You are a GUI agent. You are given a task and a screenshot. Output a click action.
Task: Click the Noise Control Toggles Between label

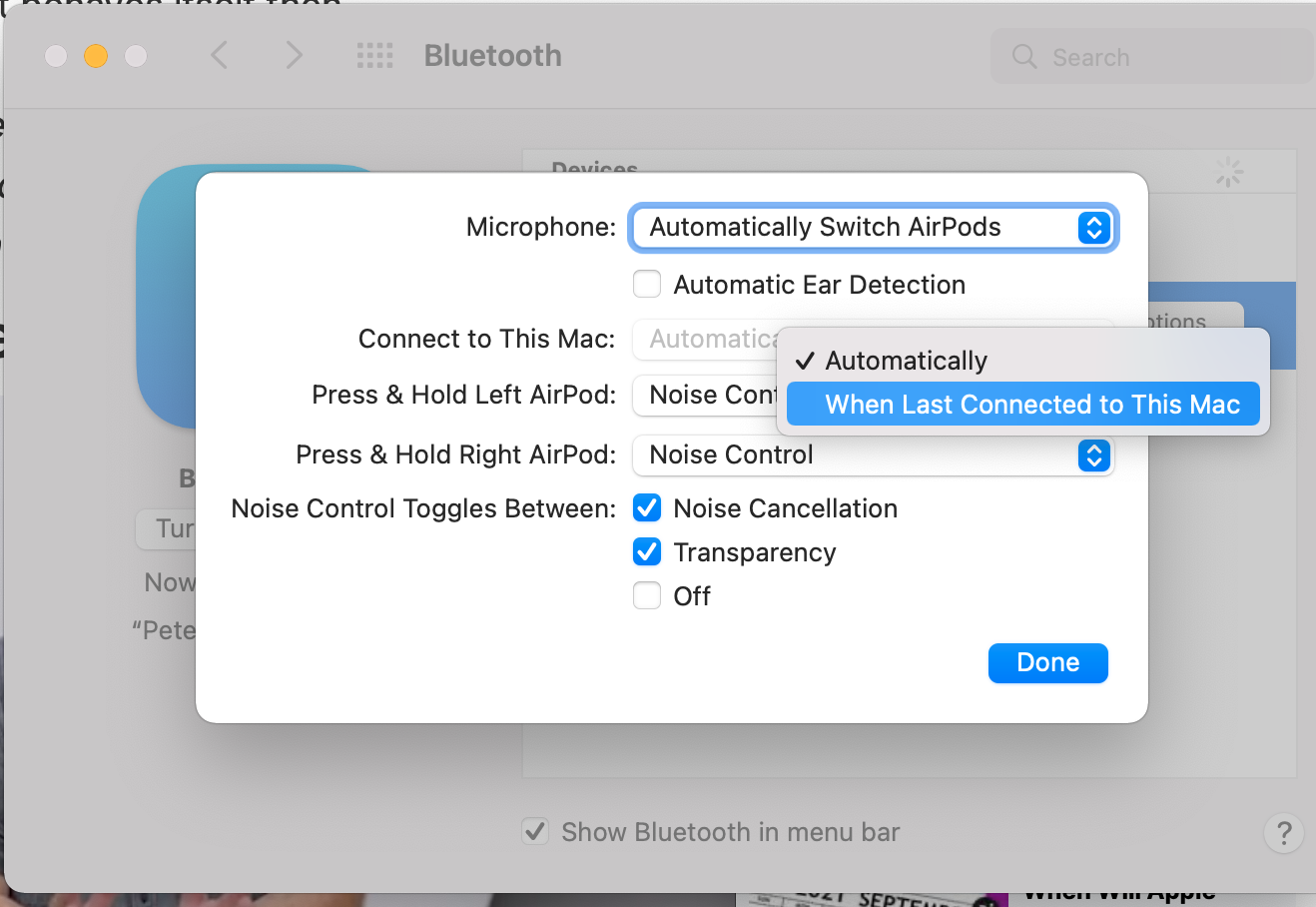pos(423,508)
